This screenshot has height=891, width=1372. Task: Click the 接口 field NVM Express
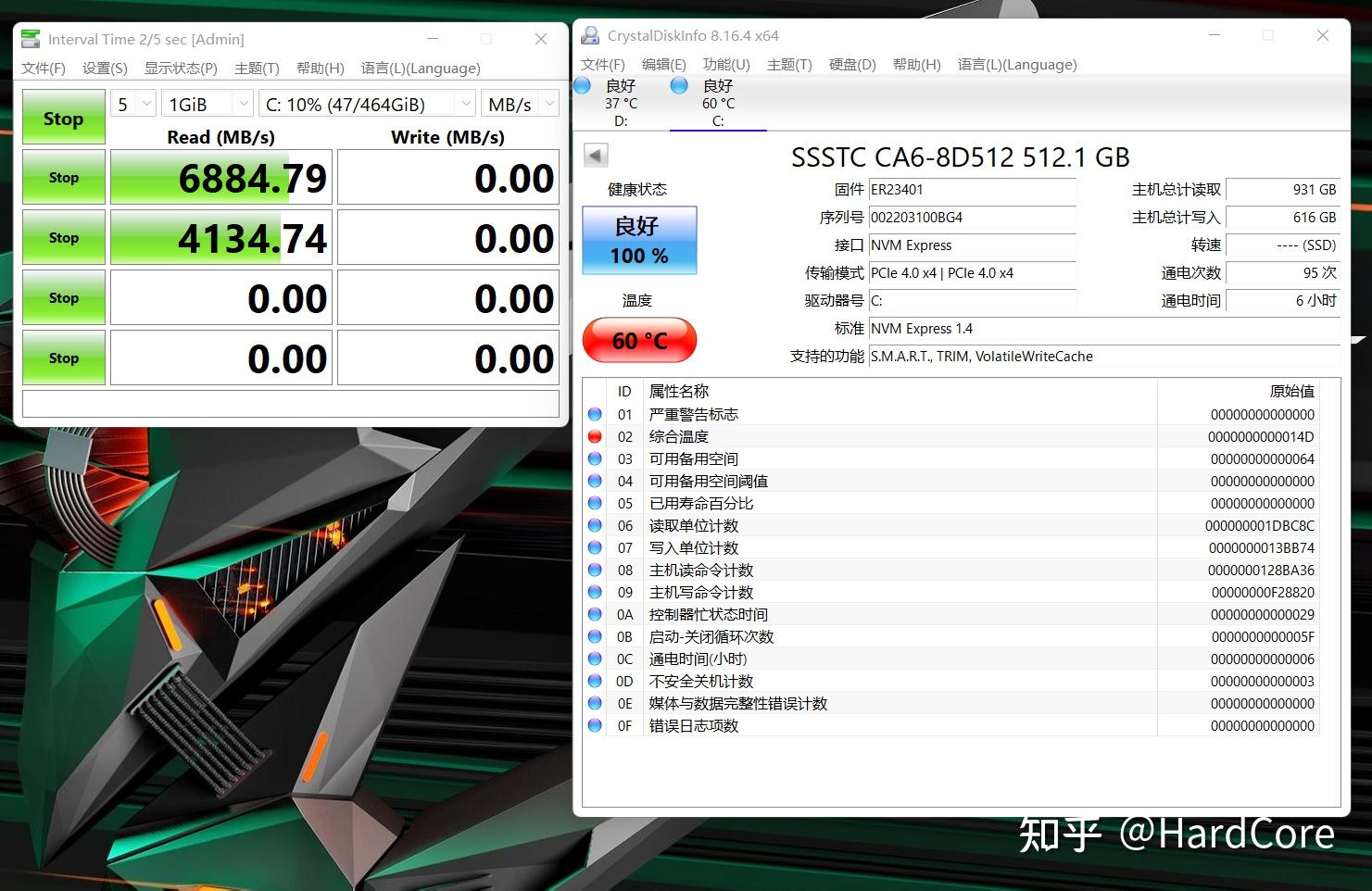point(973,245)
